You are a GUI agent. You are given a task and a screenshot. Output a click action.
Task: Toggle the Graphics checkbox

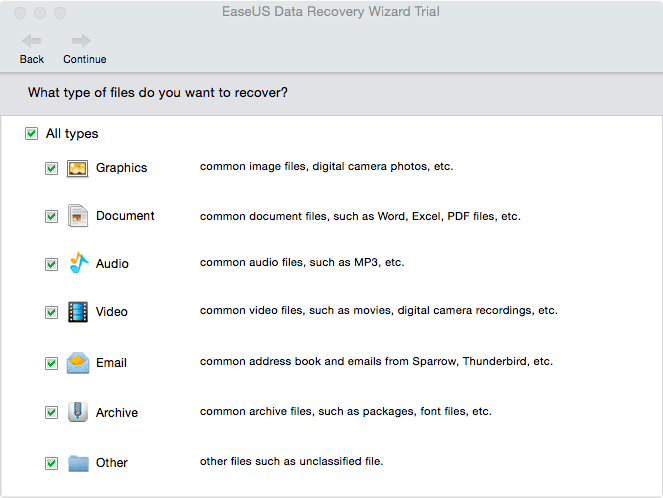pyautogui.click(x=52, y=168)
